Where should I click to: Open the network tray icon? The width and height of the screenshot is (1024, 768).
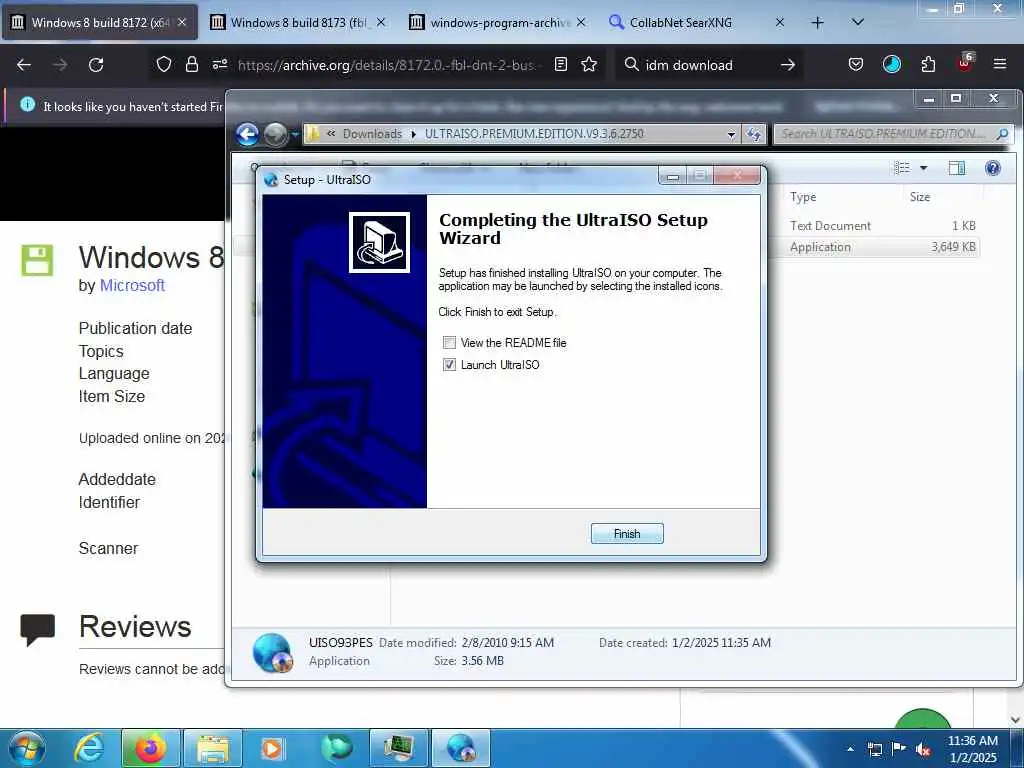(874, 749)
